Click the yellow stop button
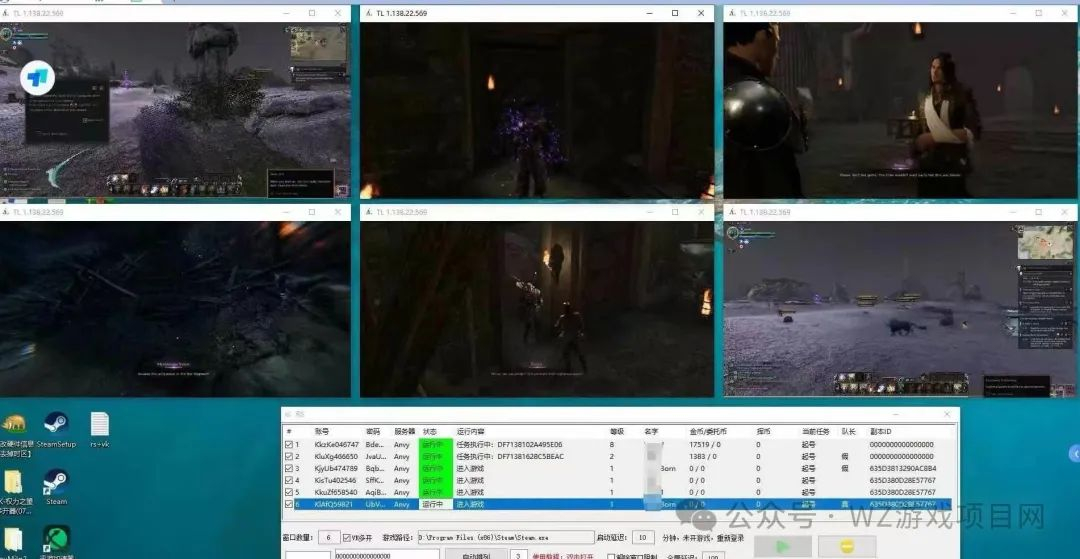The width and height of the screenshot is (1080, 559). [x=846, y=547]
